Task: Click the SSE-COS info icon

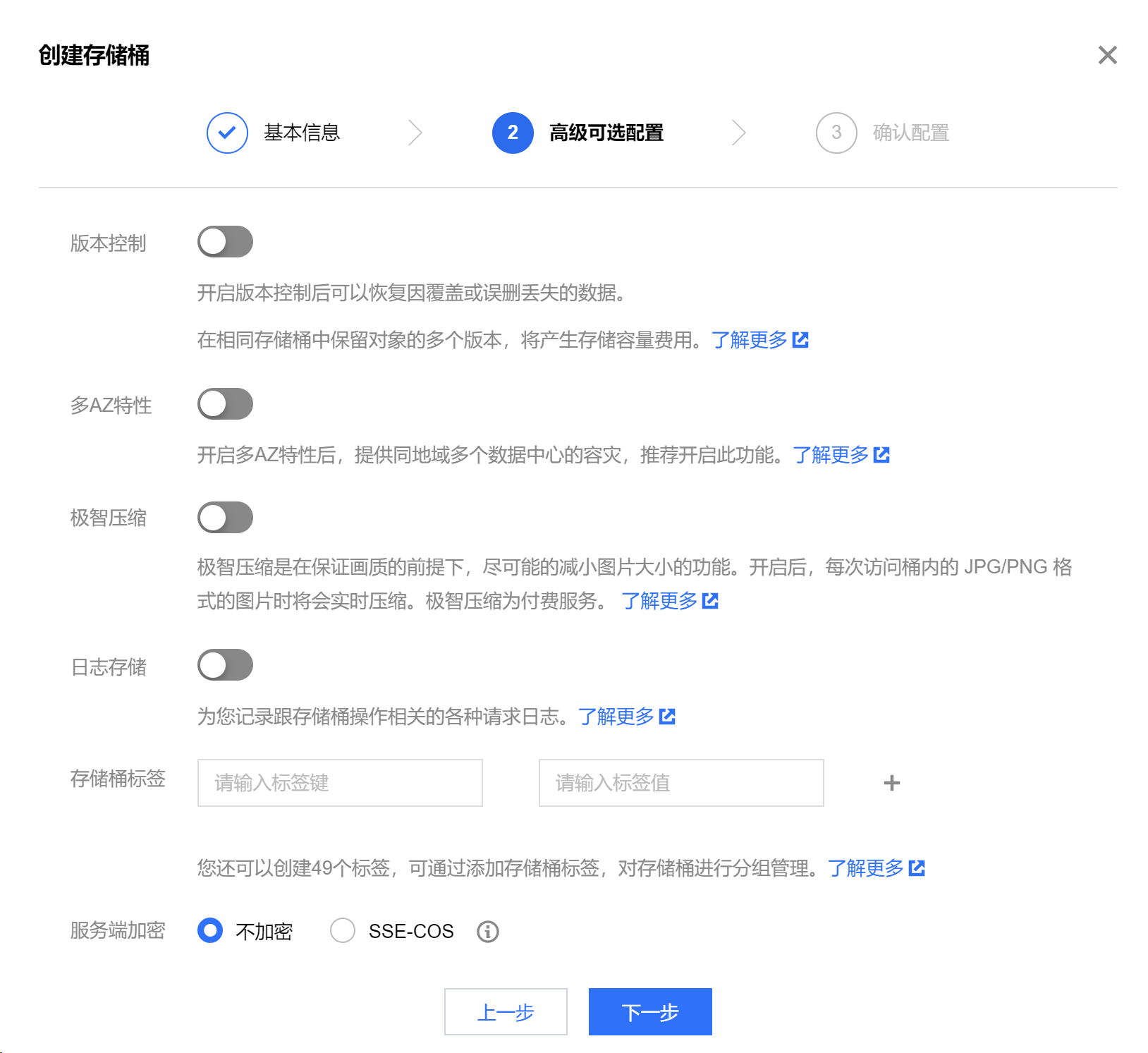Action: (487, 932)
